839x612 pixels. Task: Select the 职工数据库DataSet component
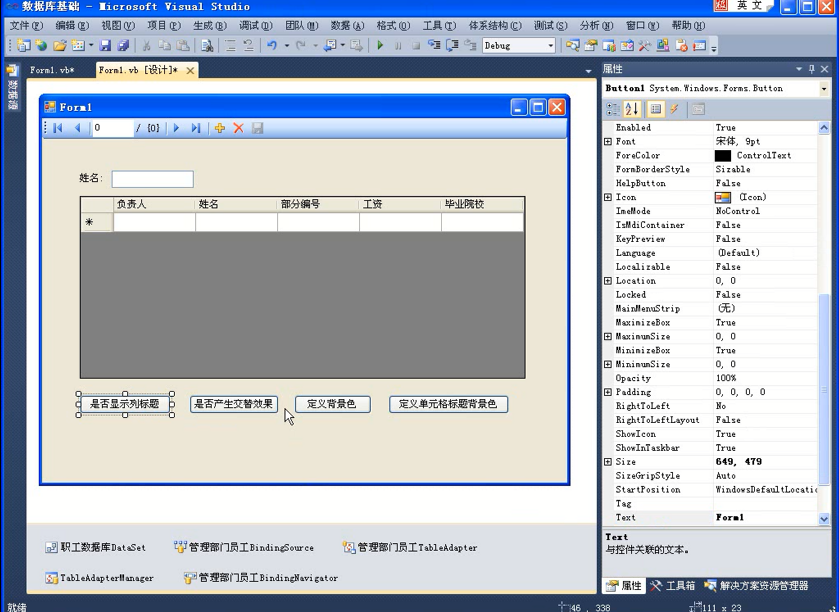click(x=95, y=547)
